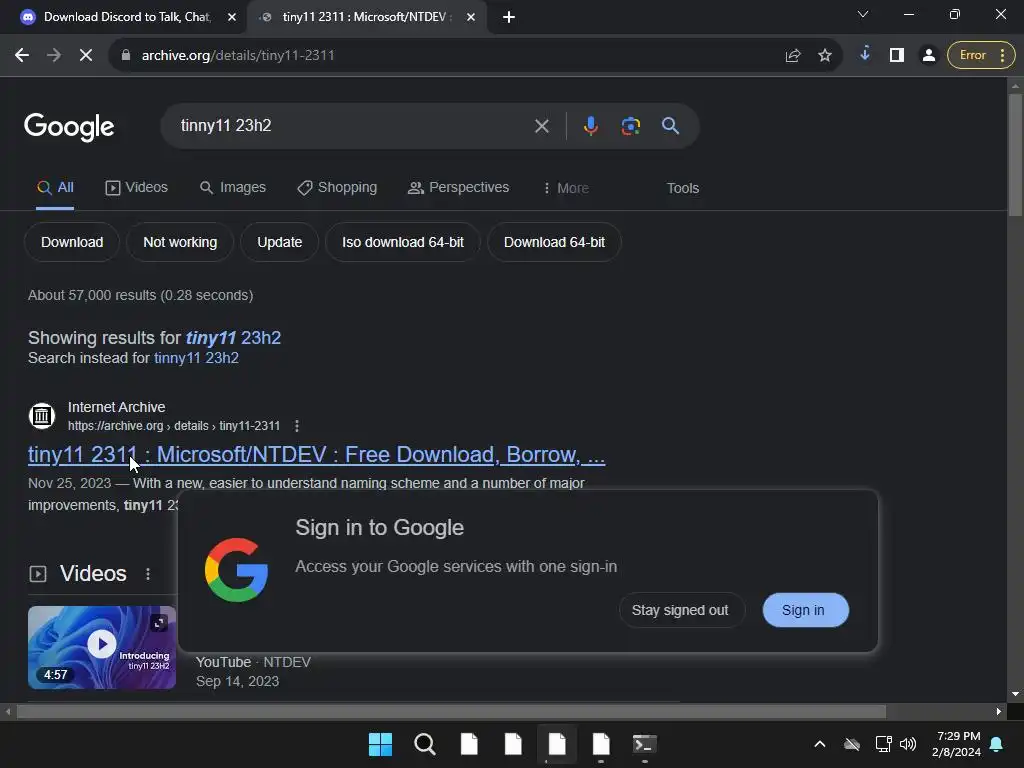The width and height of the screenshot is (1024, 768).
Task: Expand the More search options menu
Action: (x=566, y=188)
